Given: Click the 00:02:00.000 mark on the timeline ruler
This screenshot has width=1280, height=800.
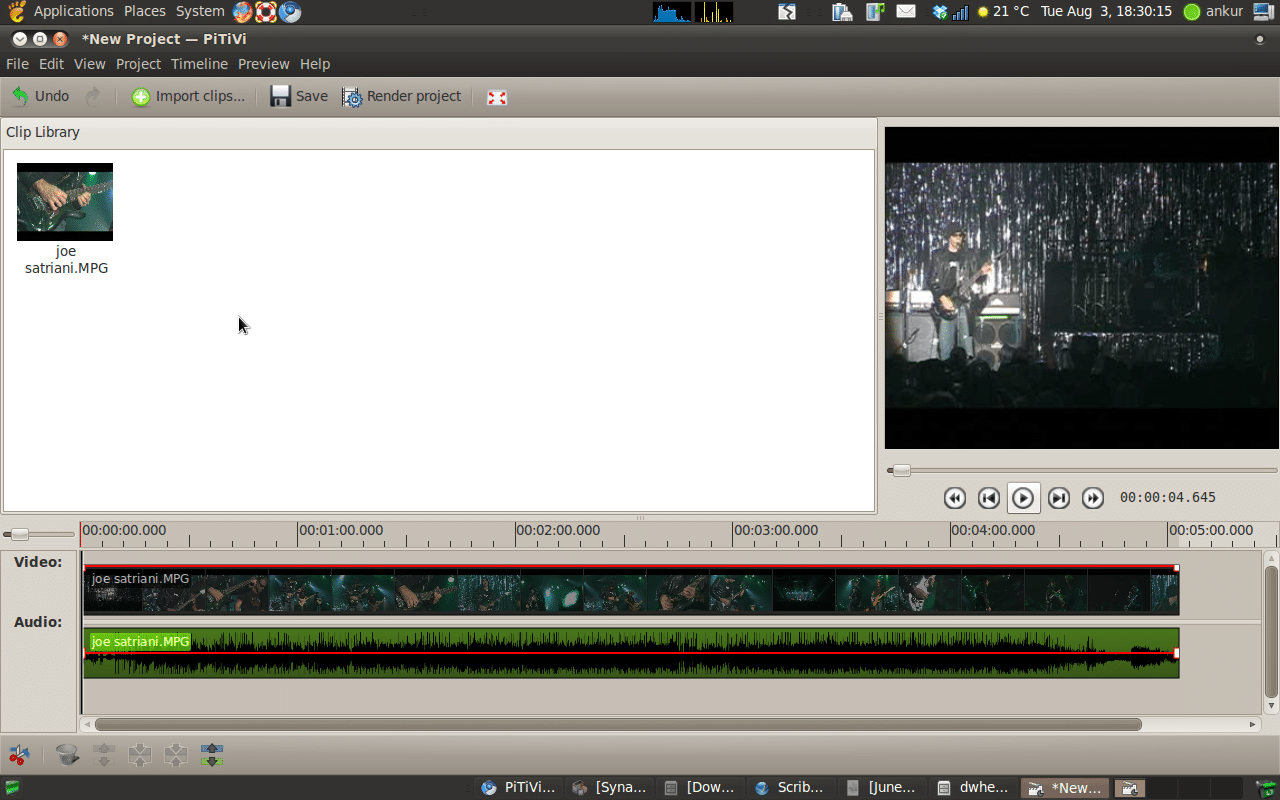Looking at the screenshot, I should [558, 531].
